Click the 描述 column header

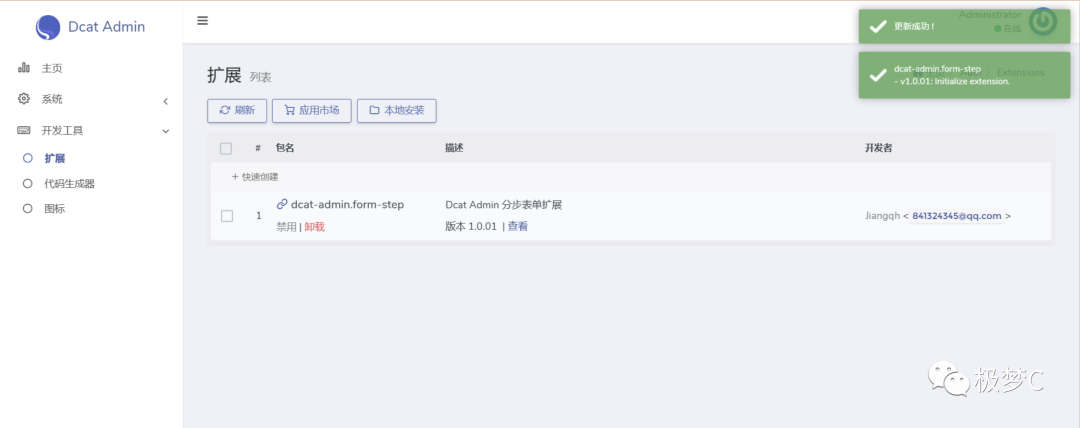(454, 147)
